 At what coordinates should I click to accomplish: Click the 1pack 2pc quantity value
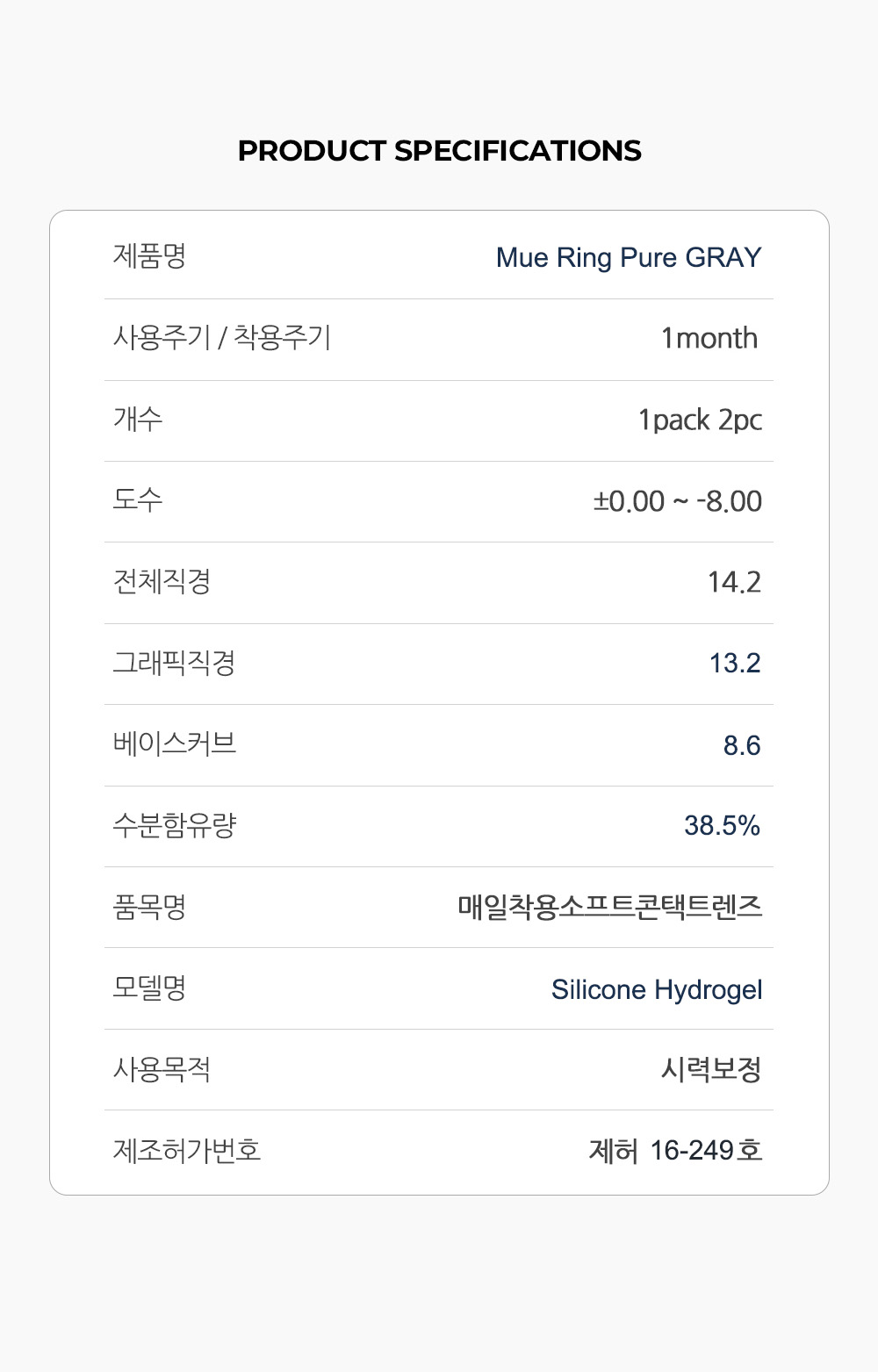700,420
